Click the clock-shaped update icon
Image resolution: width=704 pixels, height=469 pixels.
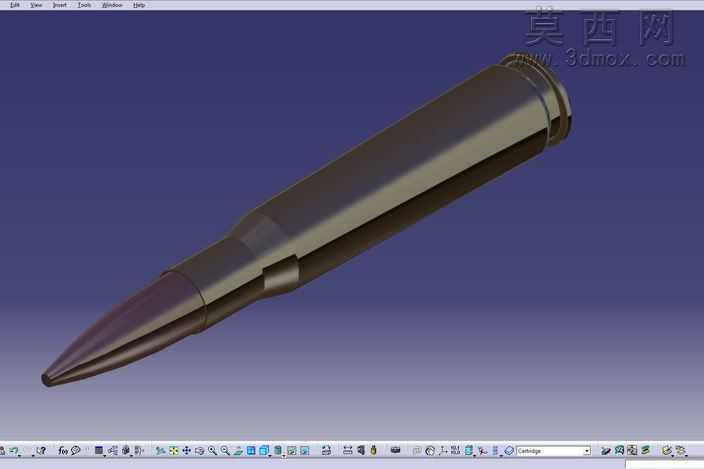[x=430, y=451]
